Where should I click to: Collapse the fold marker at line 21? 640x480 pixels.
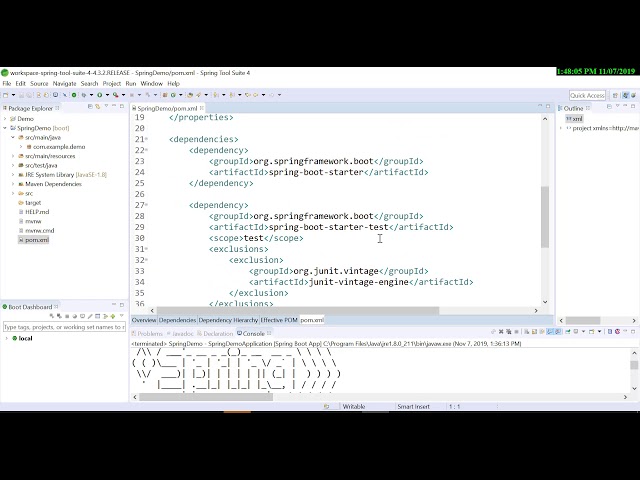point(147,140)
